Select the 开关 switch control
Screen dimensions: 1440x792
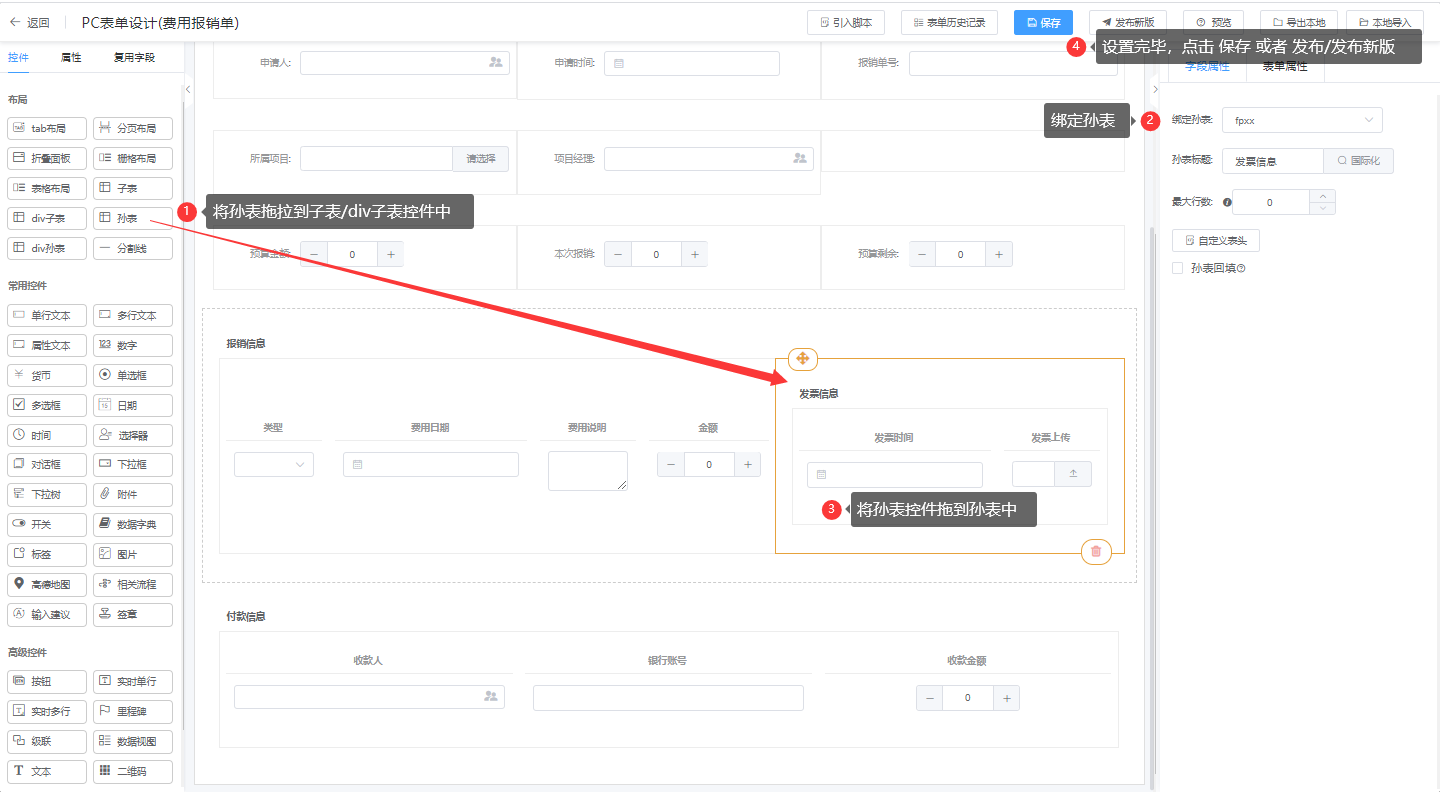47,524
